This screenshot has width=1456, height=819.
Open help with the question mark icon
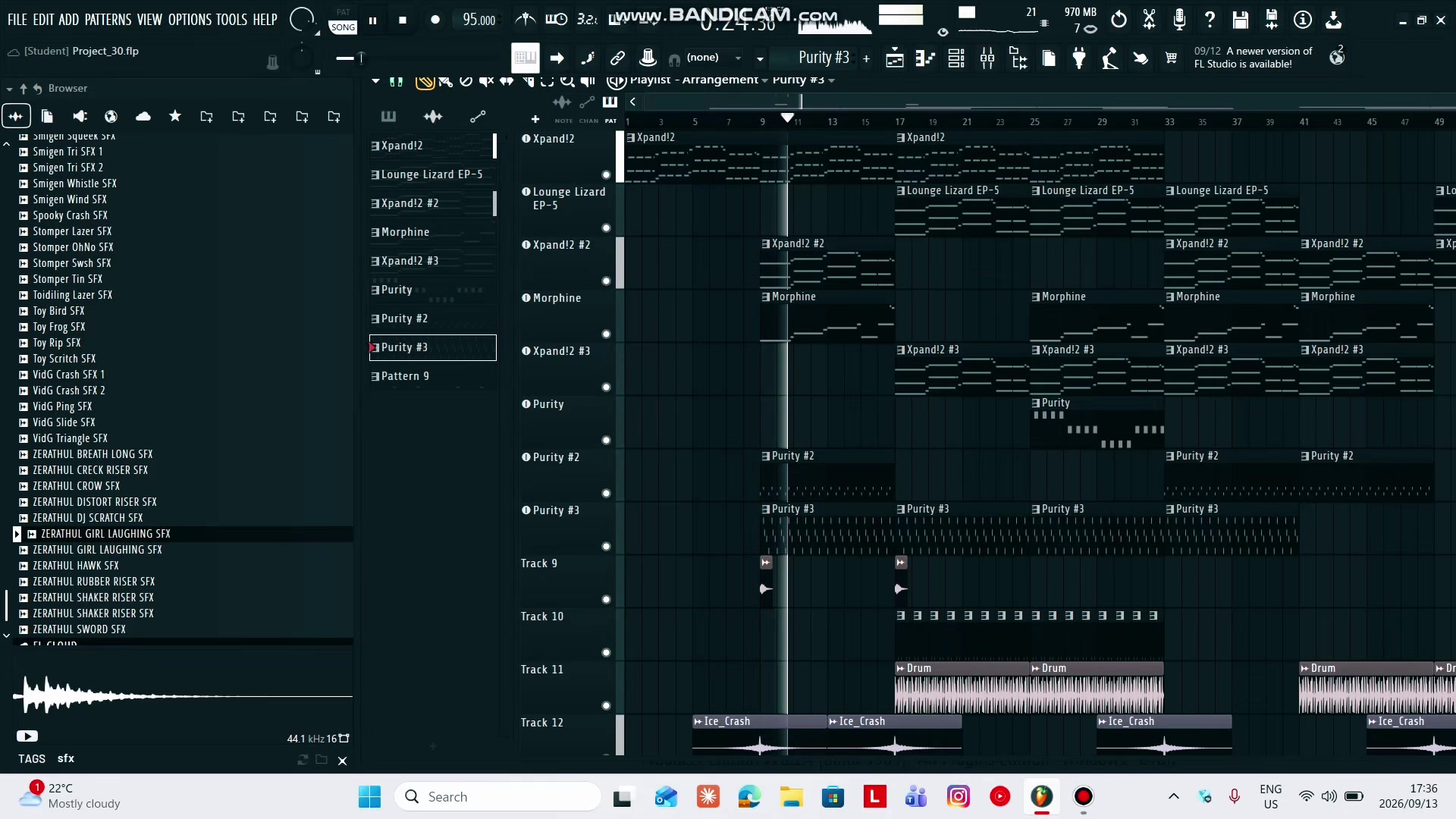pos(1210,20)
